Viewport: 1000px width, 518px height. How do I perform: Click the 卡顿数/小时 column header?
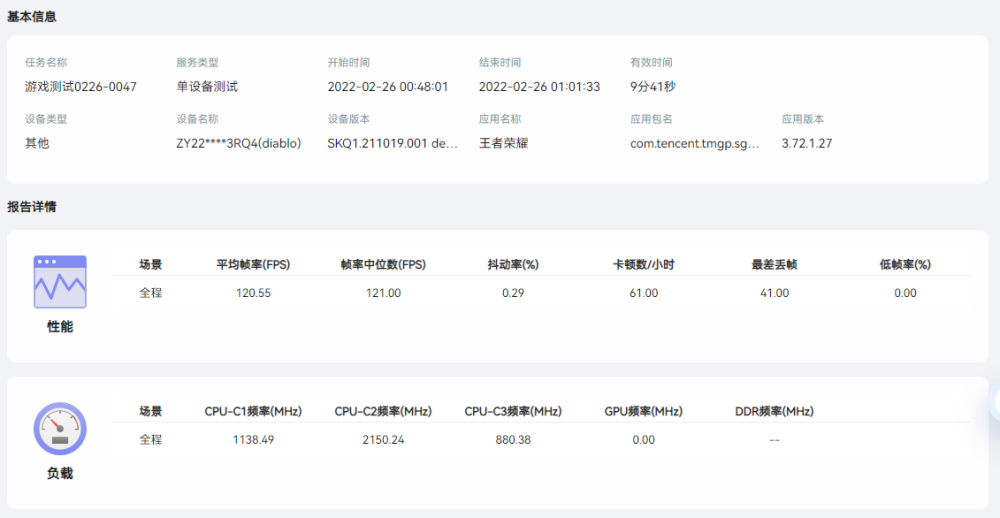click(x=645, y=265)
